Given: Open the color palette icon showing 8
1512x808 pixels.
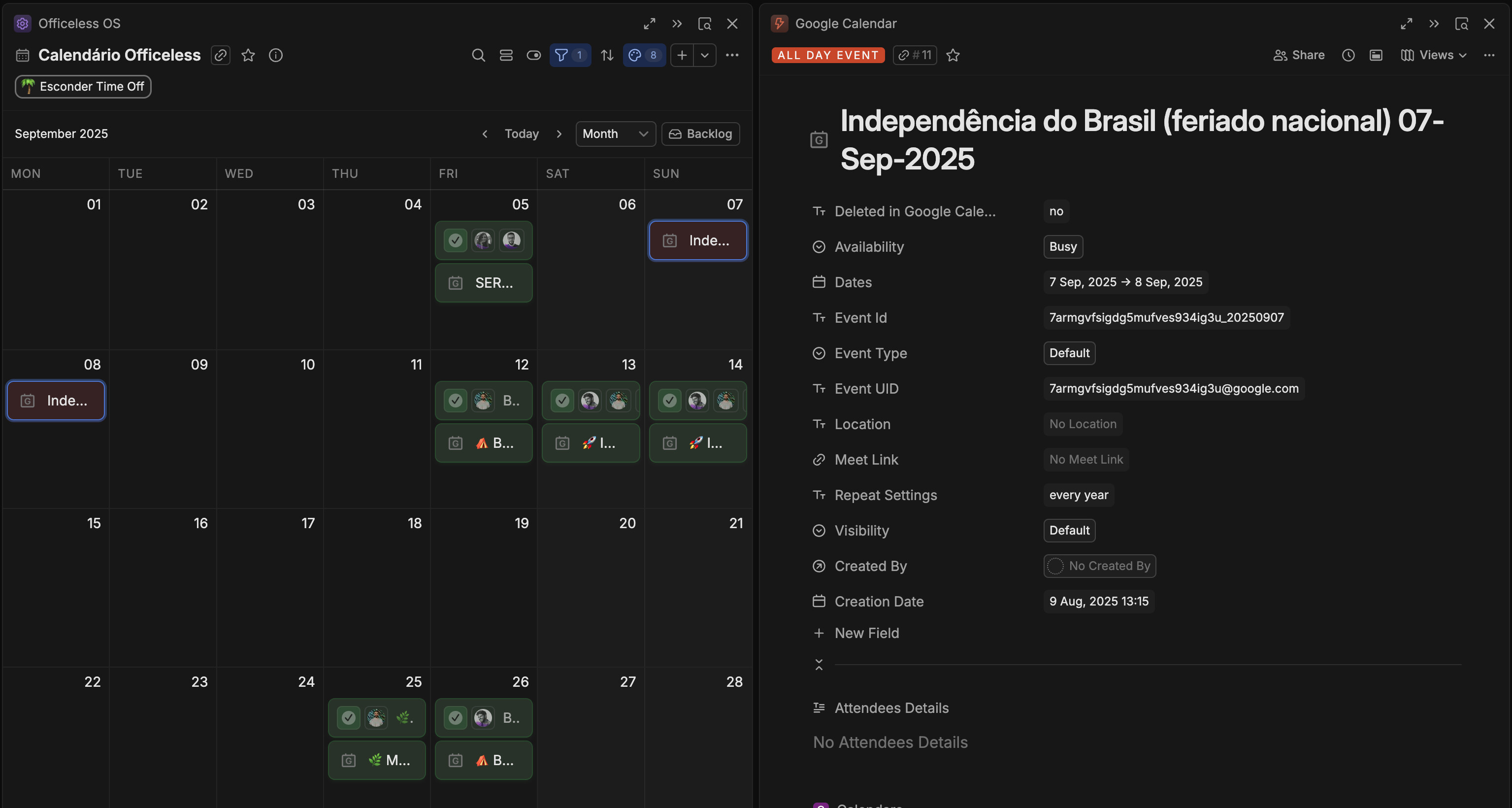Looking at the screenshot, I should click(643, 55).
